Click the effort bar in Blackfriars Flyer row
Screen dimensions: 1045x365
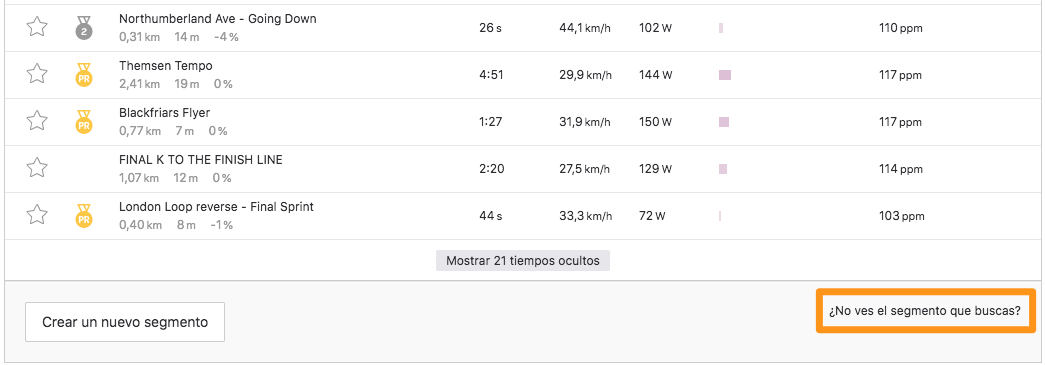pos(724,122)
